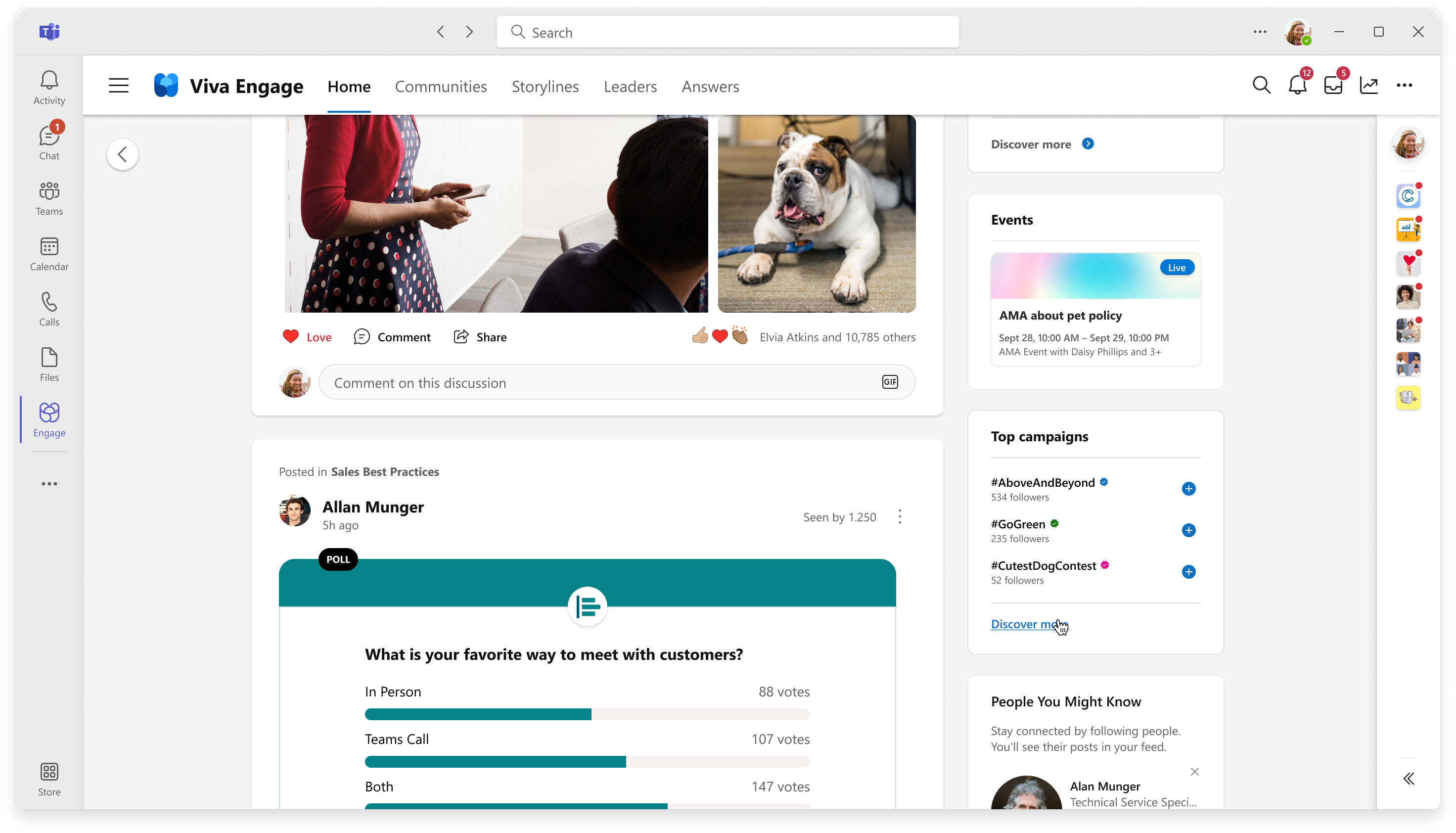Viewport: 1456px width, 833px height.
Task: Click comment input field on discussion
Action: pyautogui.click(x=618, y=382)
